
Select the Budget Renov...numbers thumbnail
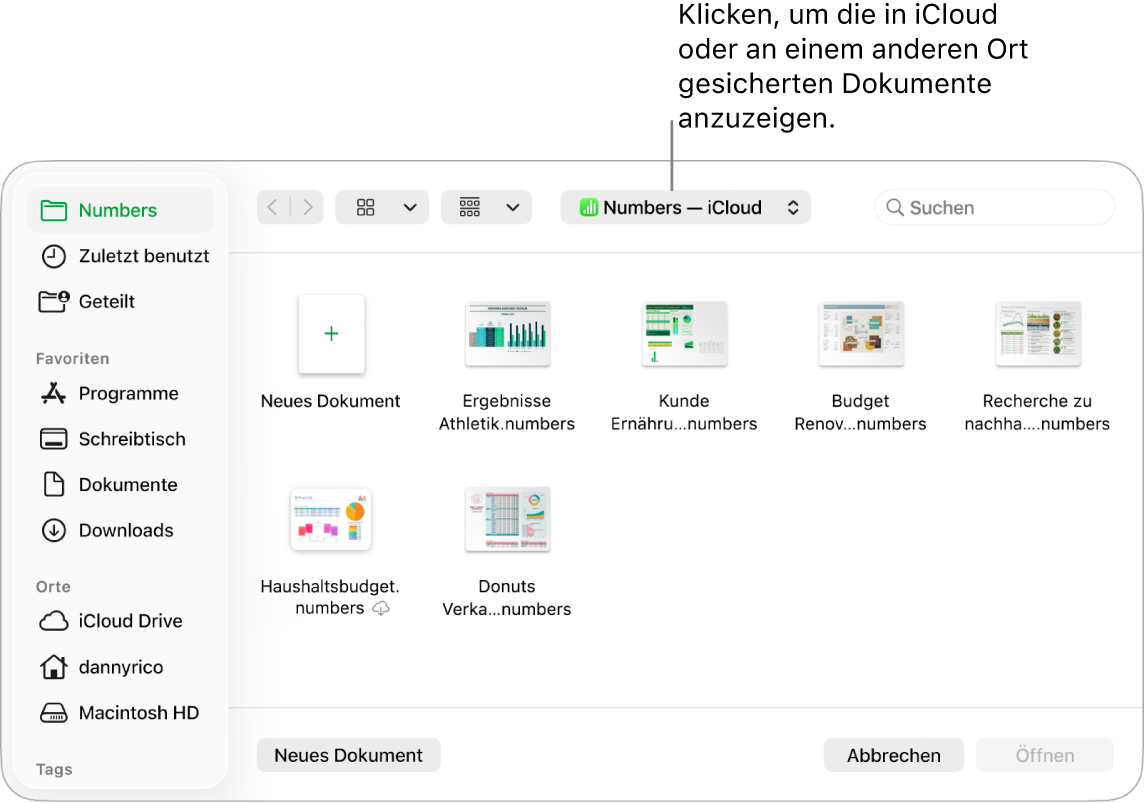point(861,334)
